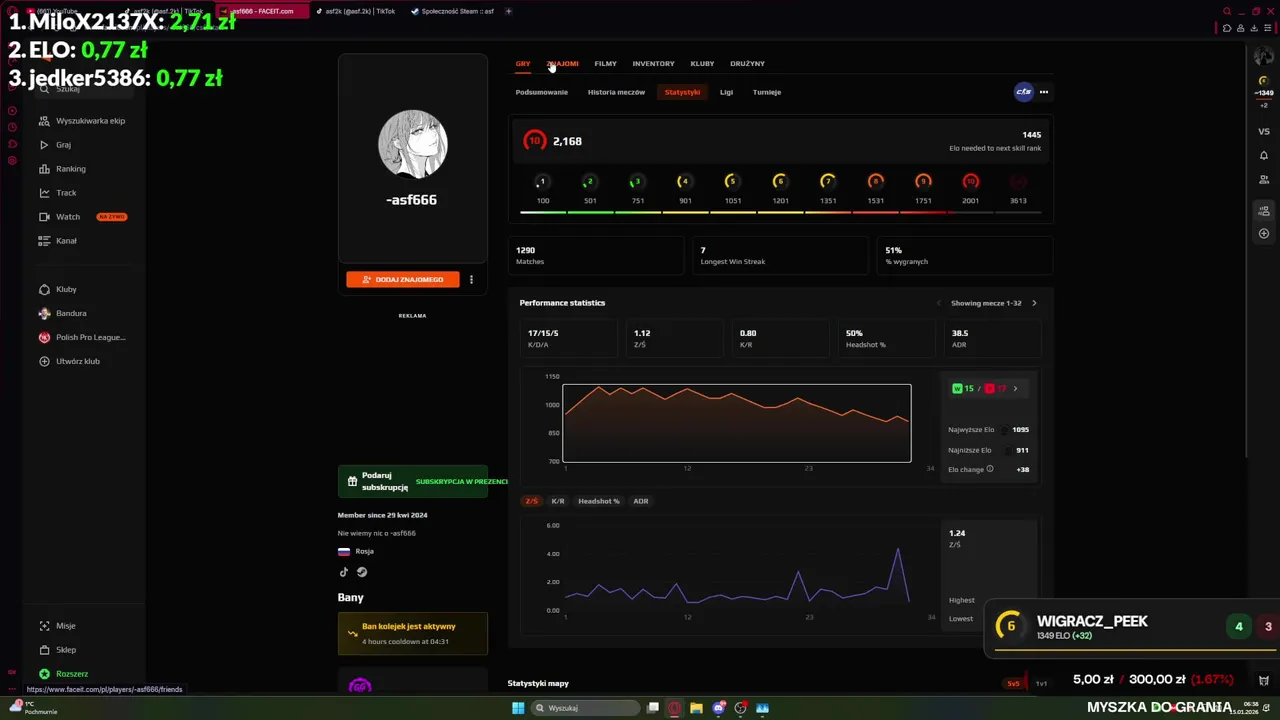Open Wyszukiwarka ekip in left sidebar

[82, 121]
